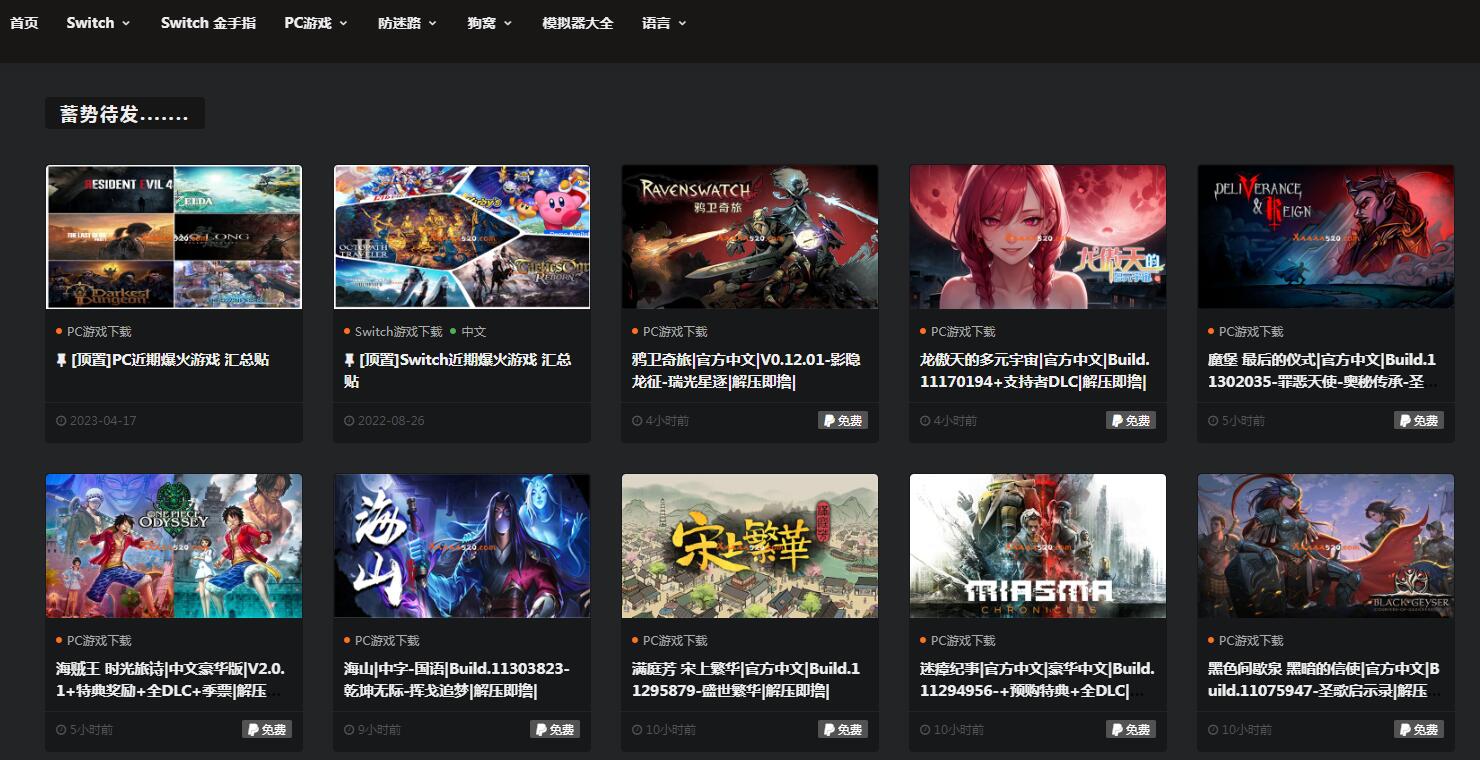Expand the 狗窝 dropdown chevron
The image size is (1480, 760).
[x=508, y=23]
